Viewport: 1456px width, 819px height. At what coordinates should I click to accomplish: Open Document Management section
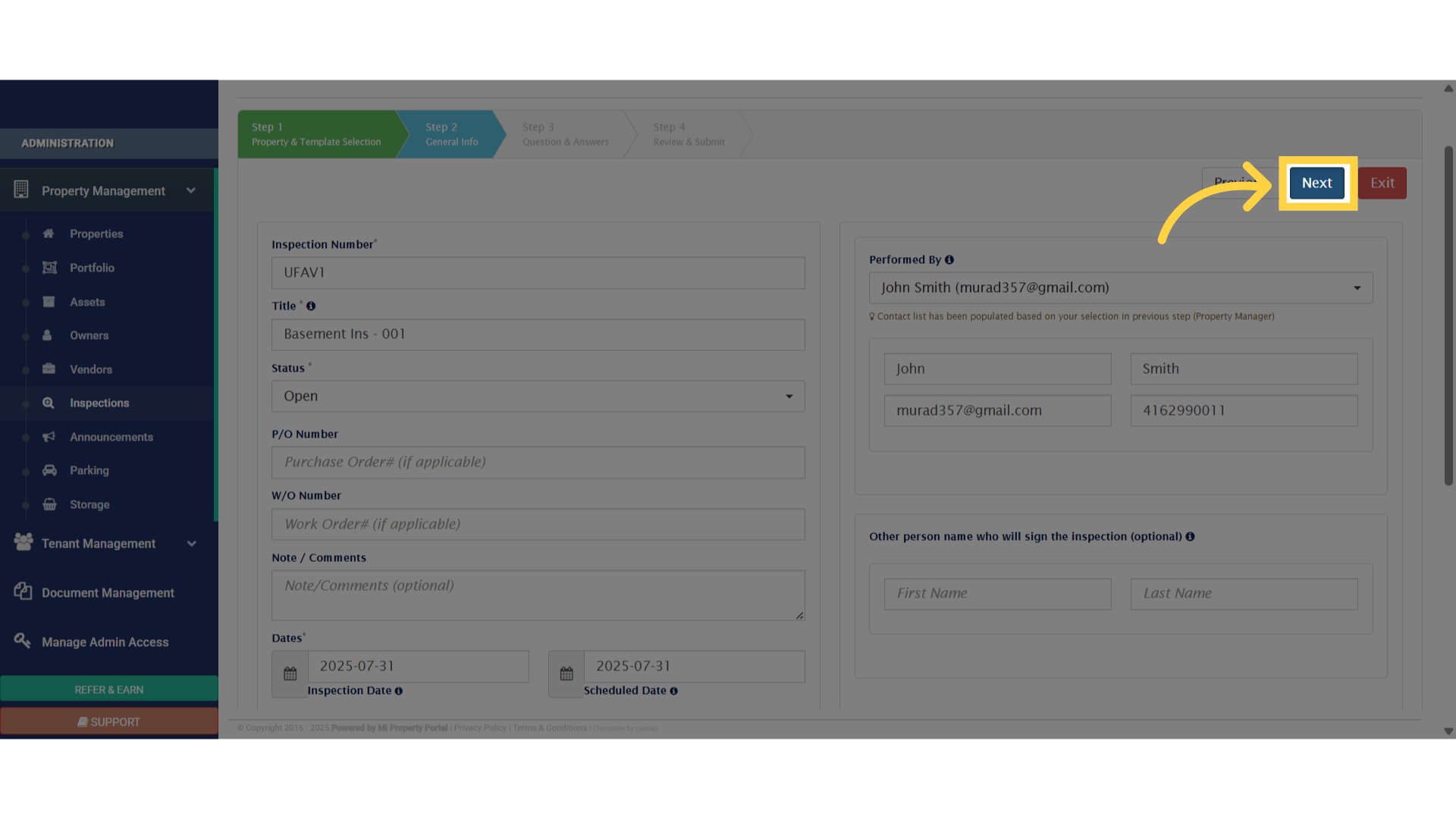(x=108, y=593)
